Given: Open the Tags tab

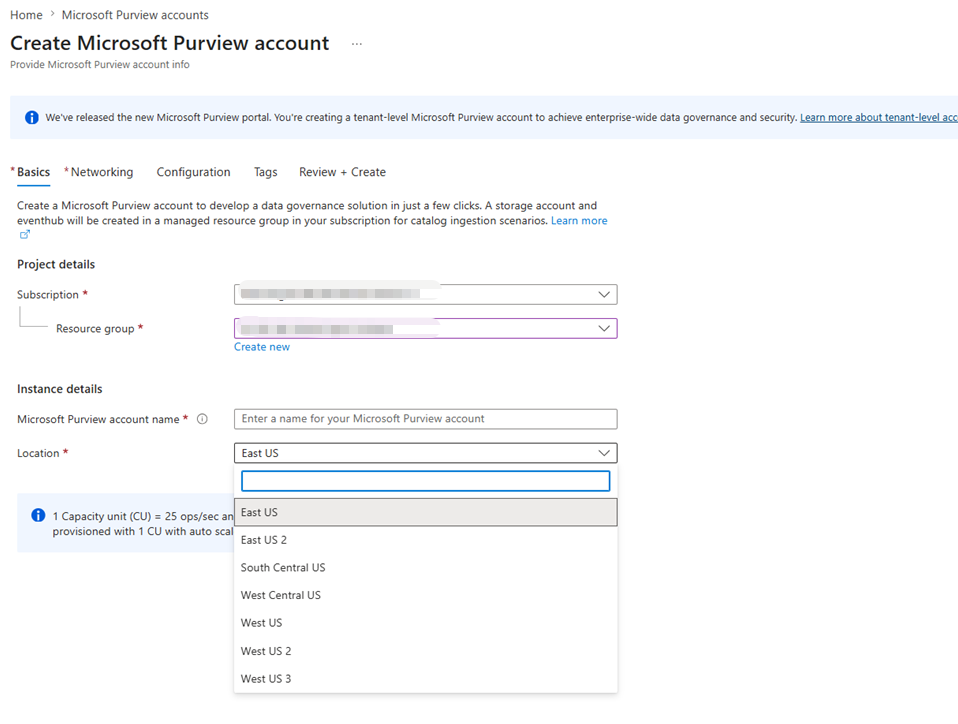Looking at the screenshot, I should 266,172.
